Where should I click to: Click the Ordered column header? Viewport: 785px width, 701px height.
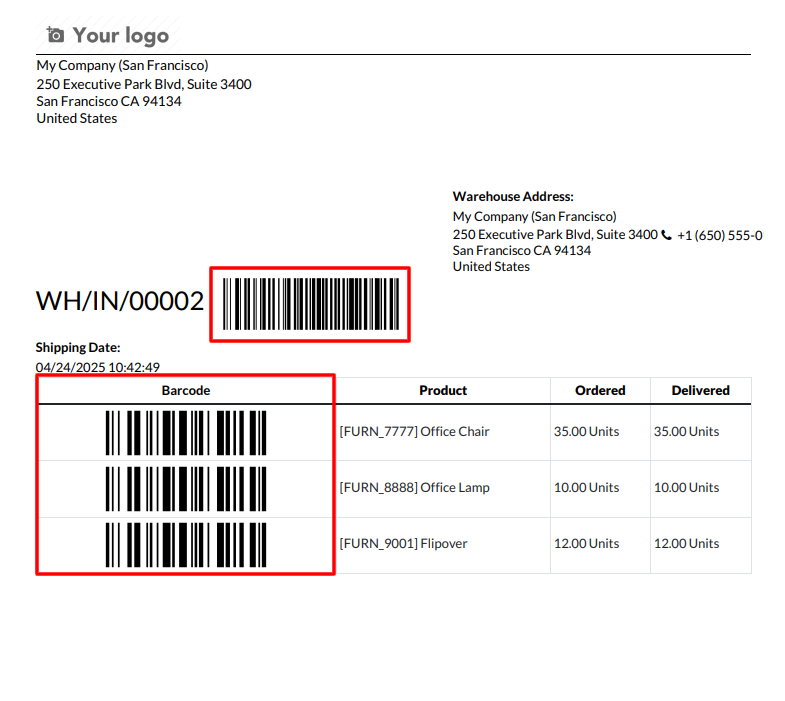(x=600, y=391)
